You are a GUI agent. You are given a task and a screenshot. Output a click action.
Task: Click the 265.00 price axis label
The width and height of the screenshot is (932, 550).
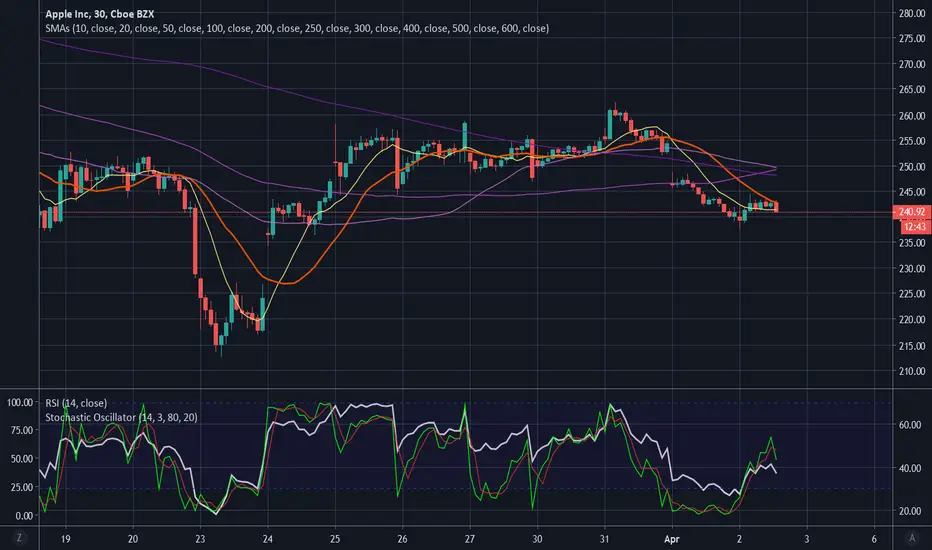[912, 90]
